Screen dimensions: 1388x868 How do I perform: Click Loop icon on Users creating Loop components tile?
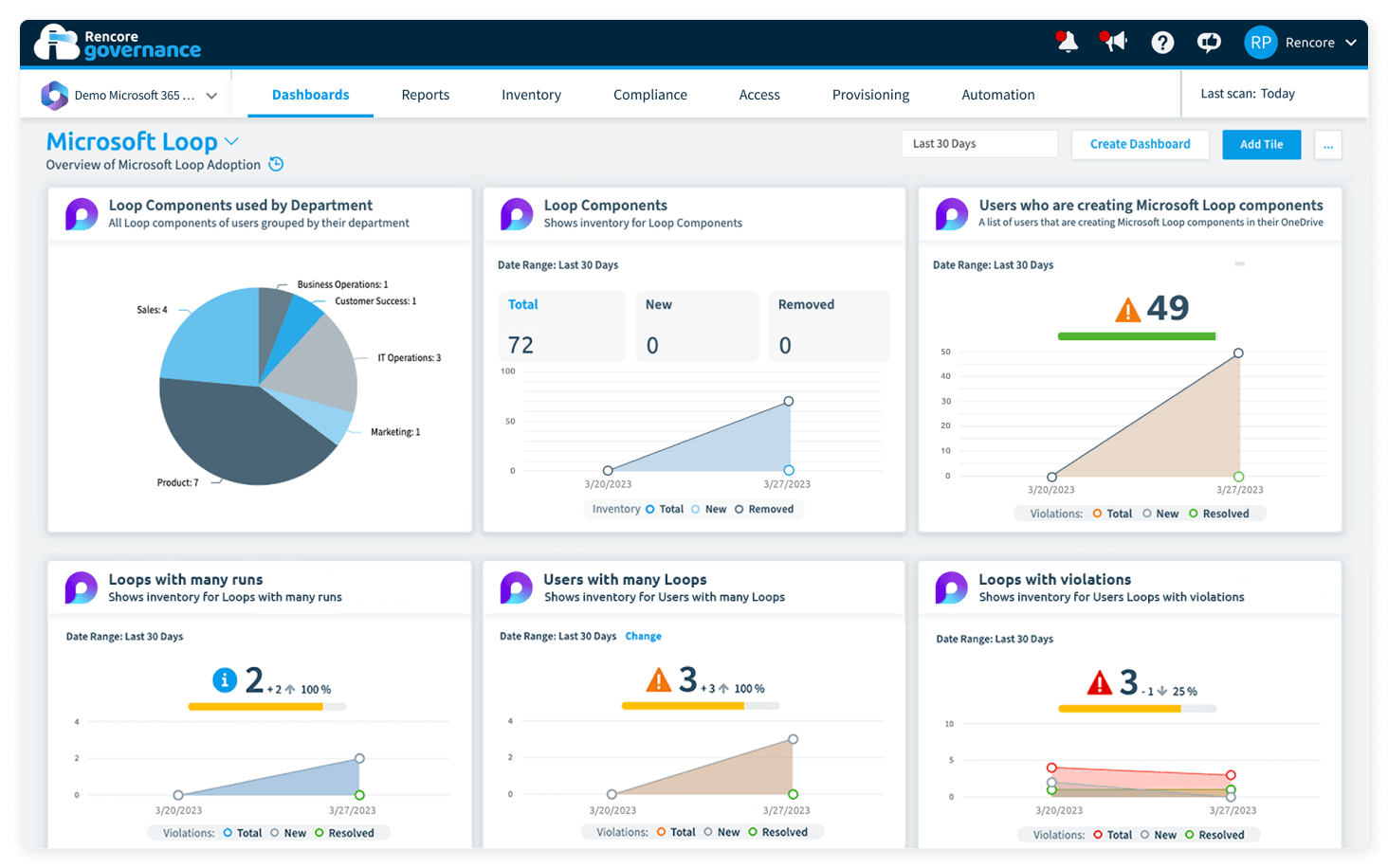(952, 214)
